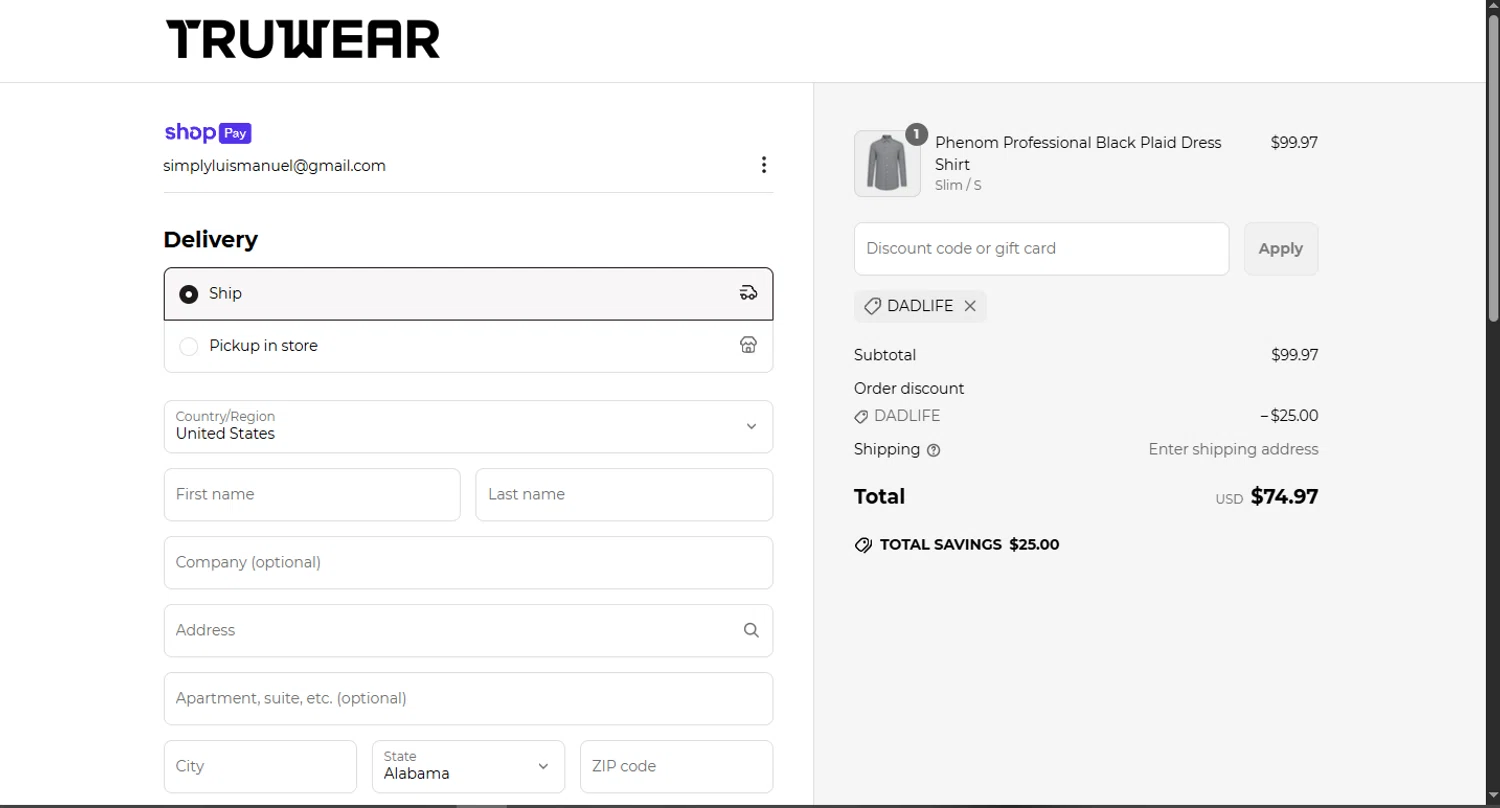Click the item quantity badge on shirt
The image size is (1500, 808).
pyautogui.click(x=916, y=134)
